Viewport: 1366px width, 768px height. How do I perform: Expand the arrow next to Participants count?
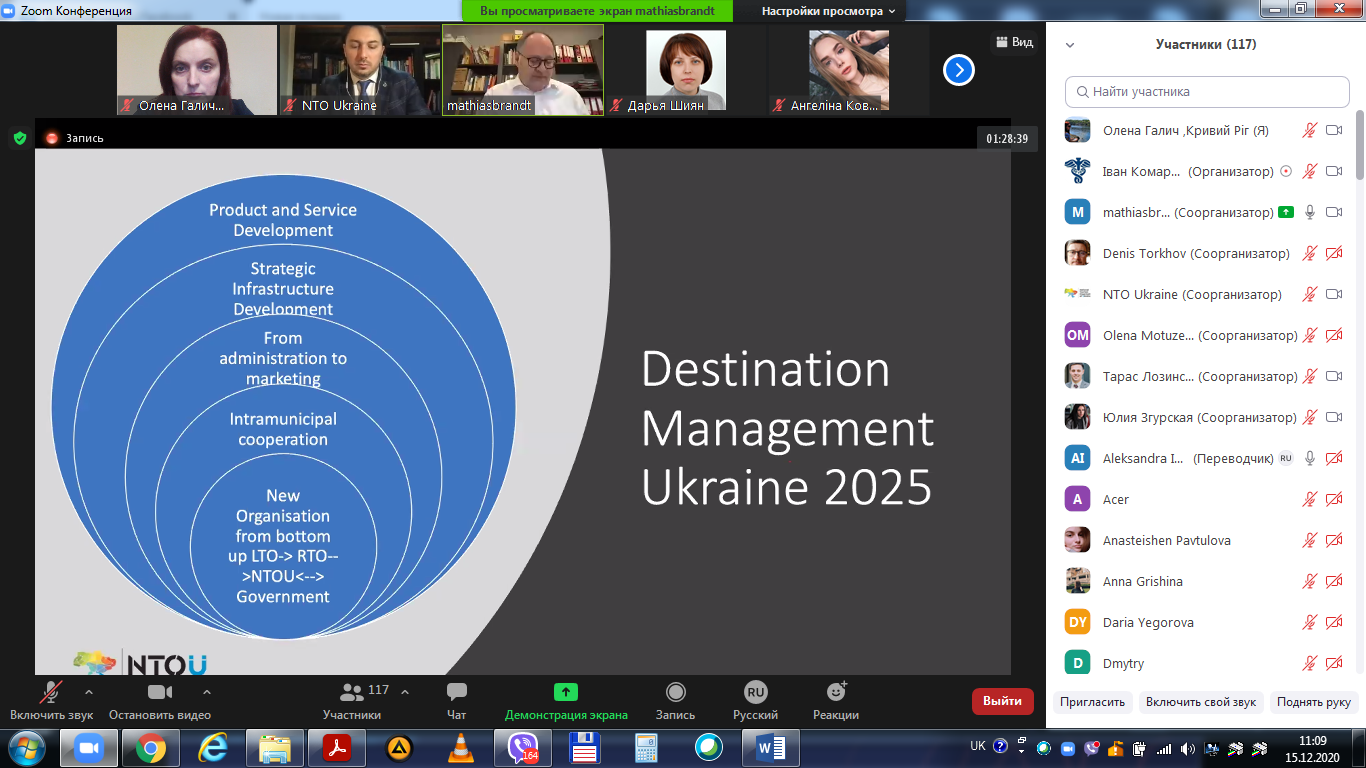pos(405,691)
